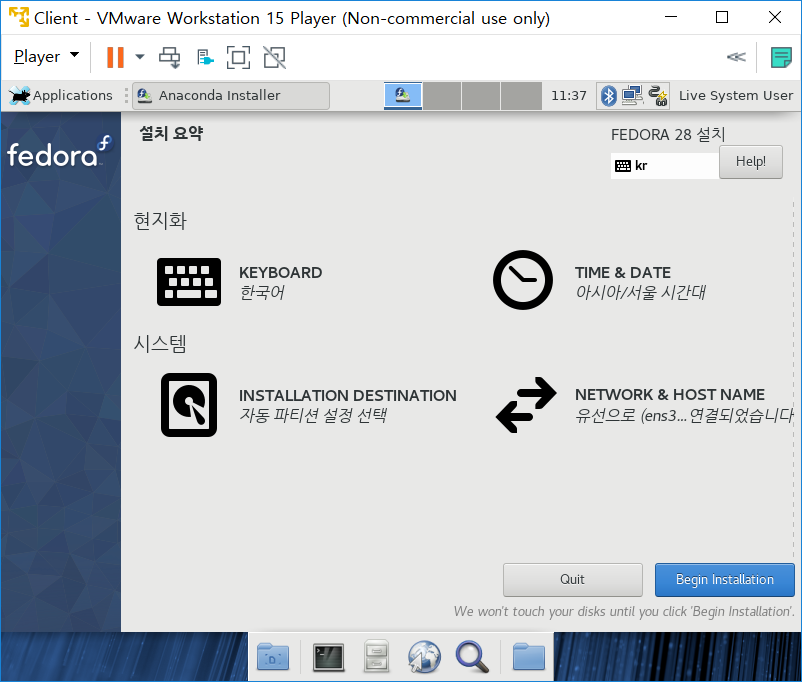Switch to the first workspace

[x=403, y=96]
